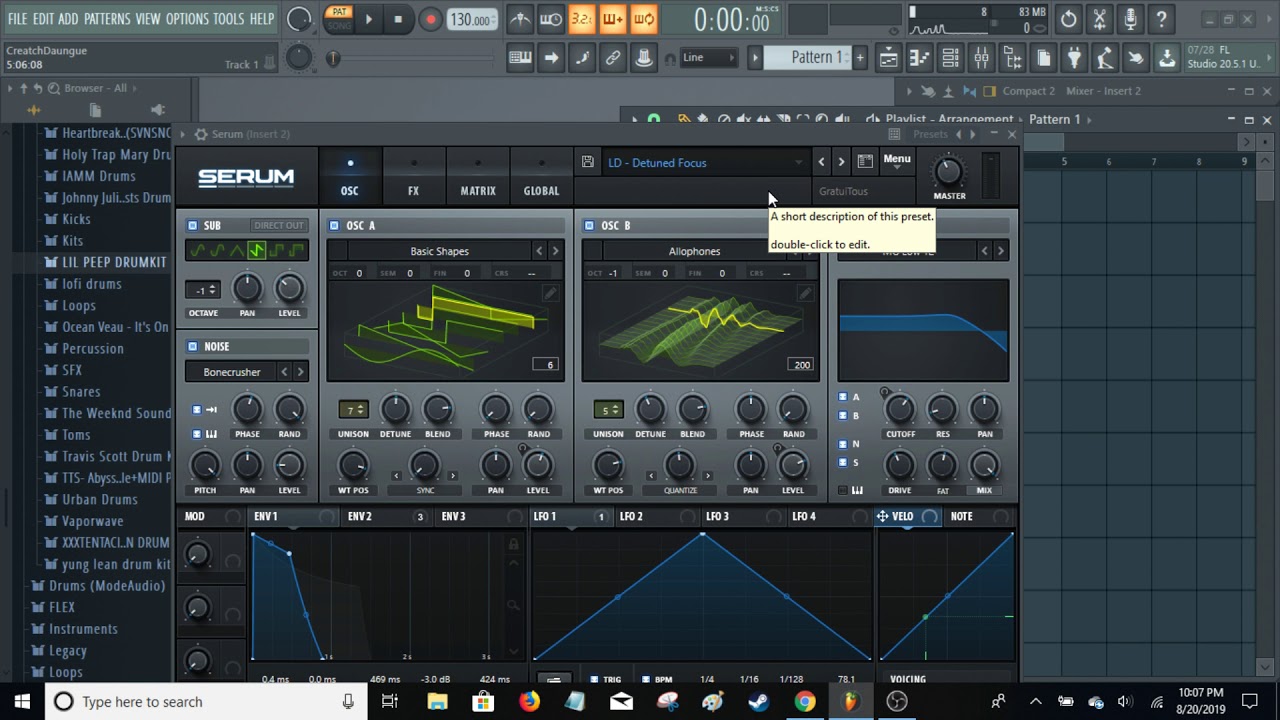Click previous preset arrow in Serum header
The width and height of the screenshot is (1280, 720).
point(821,161)
